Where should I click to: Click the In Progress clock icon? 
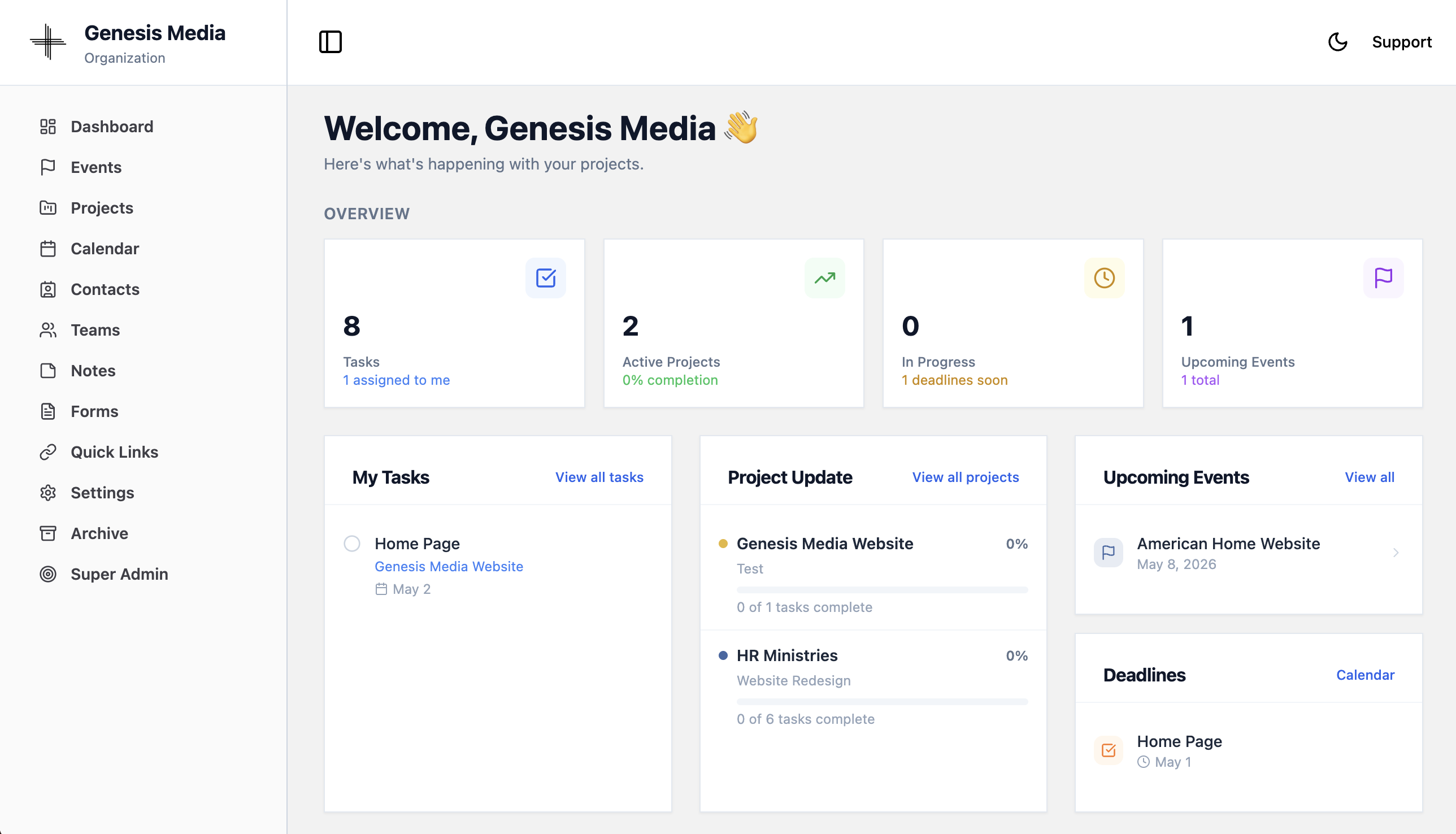pos(1105,278)
